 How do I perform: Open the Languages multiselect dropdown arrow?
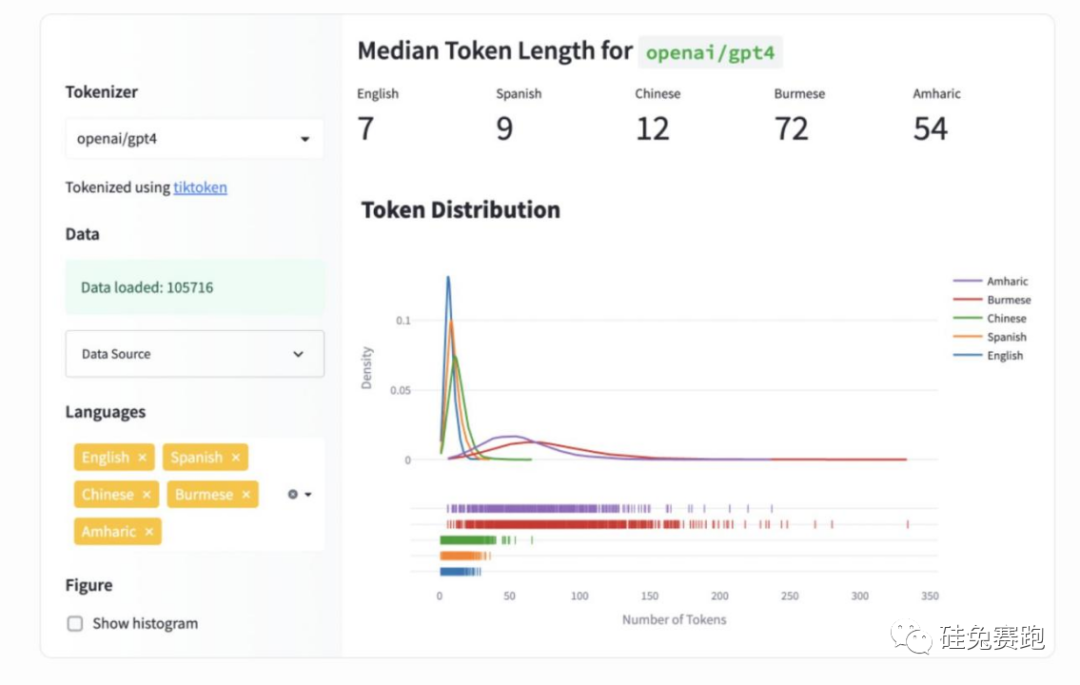309,494
